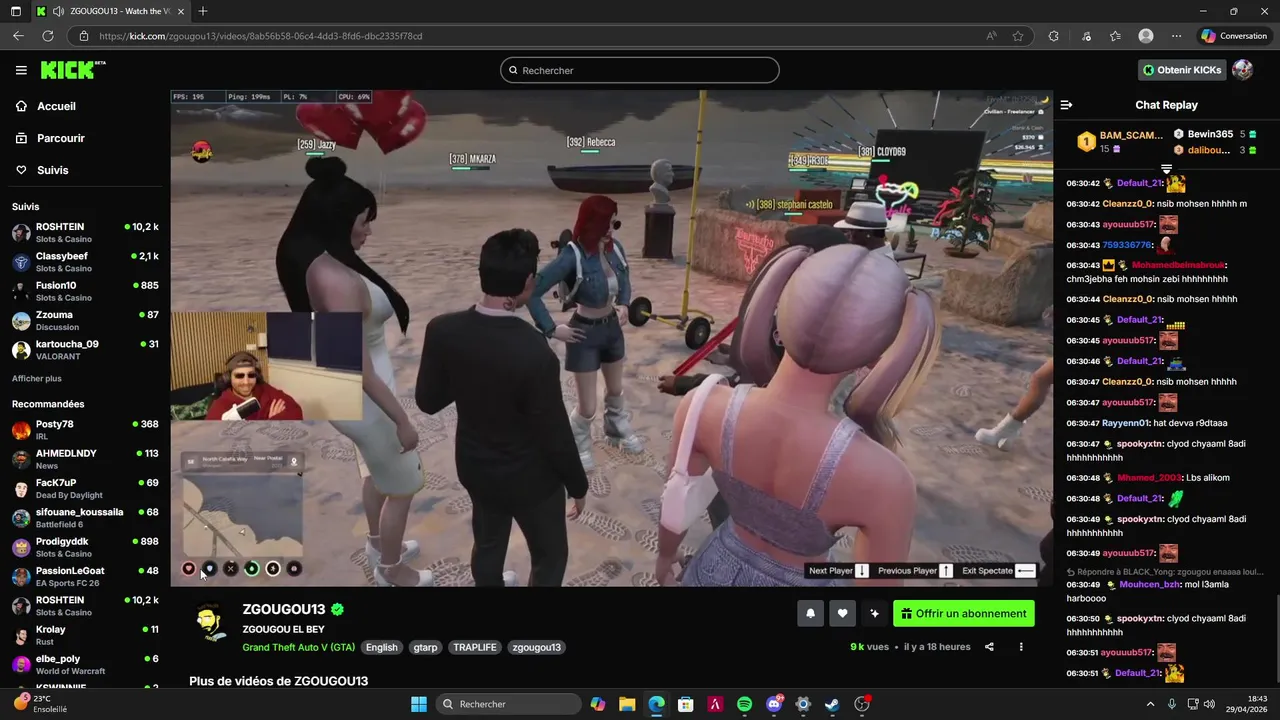Open recommended channel sifouane_koussaila
Viewport: 1280px width, 720px height.
(85, 518)
